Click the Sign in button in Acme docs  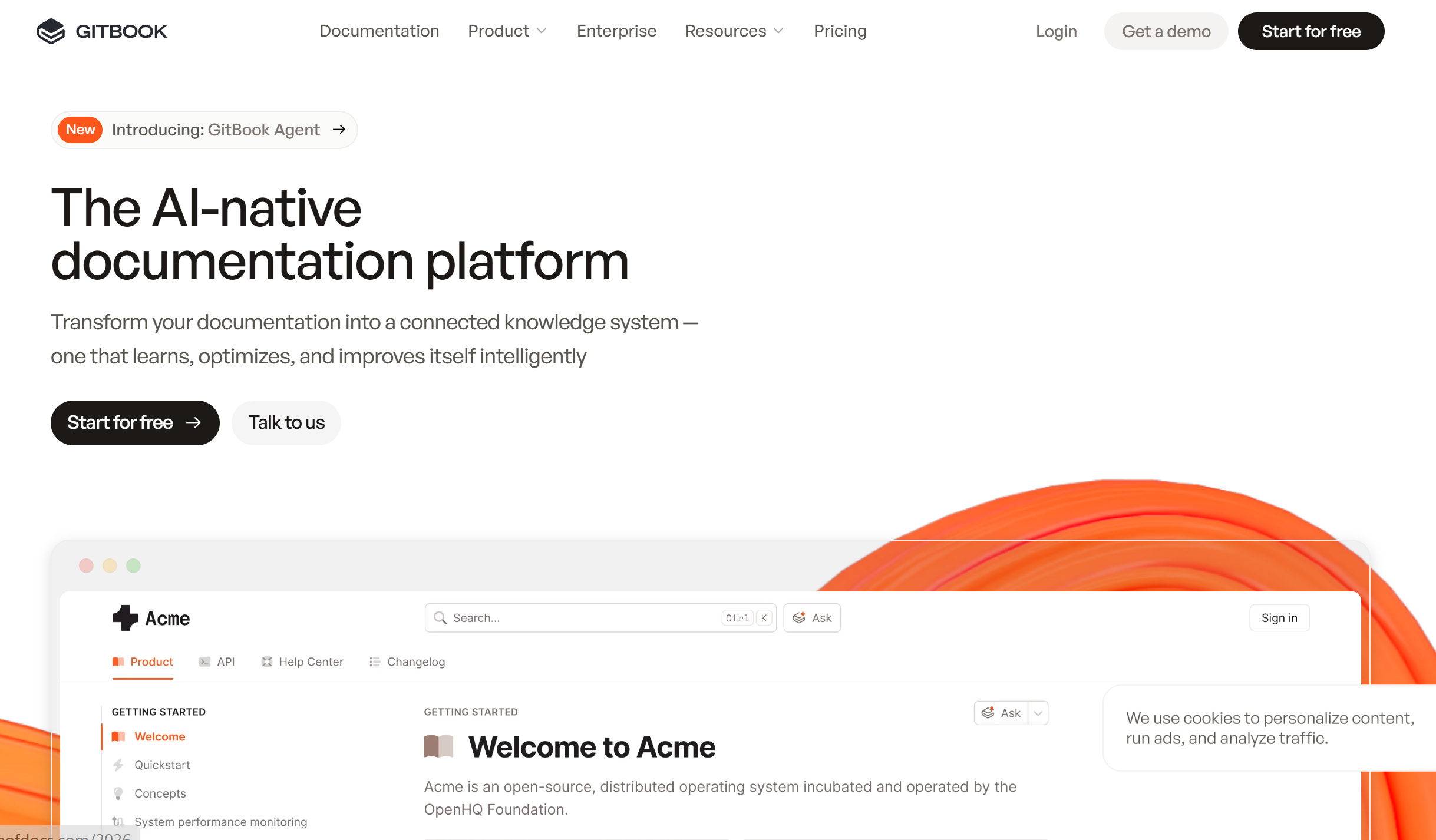pos(1279,618)
